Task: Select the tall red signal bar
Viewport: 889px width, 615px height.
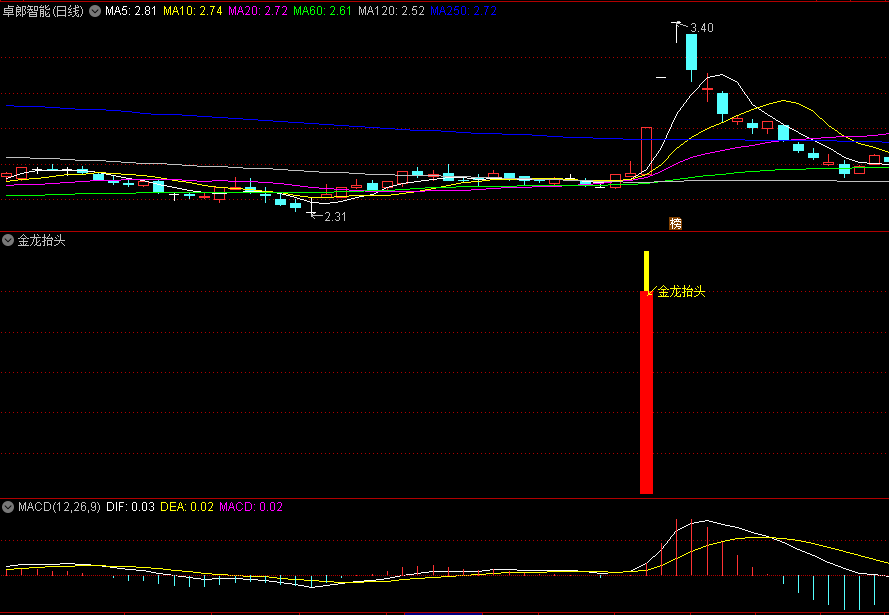Action: click(646, 392)
